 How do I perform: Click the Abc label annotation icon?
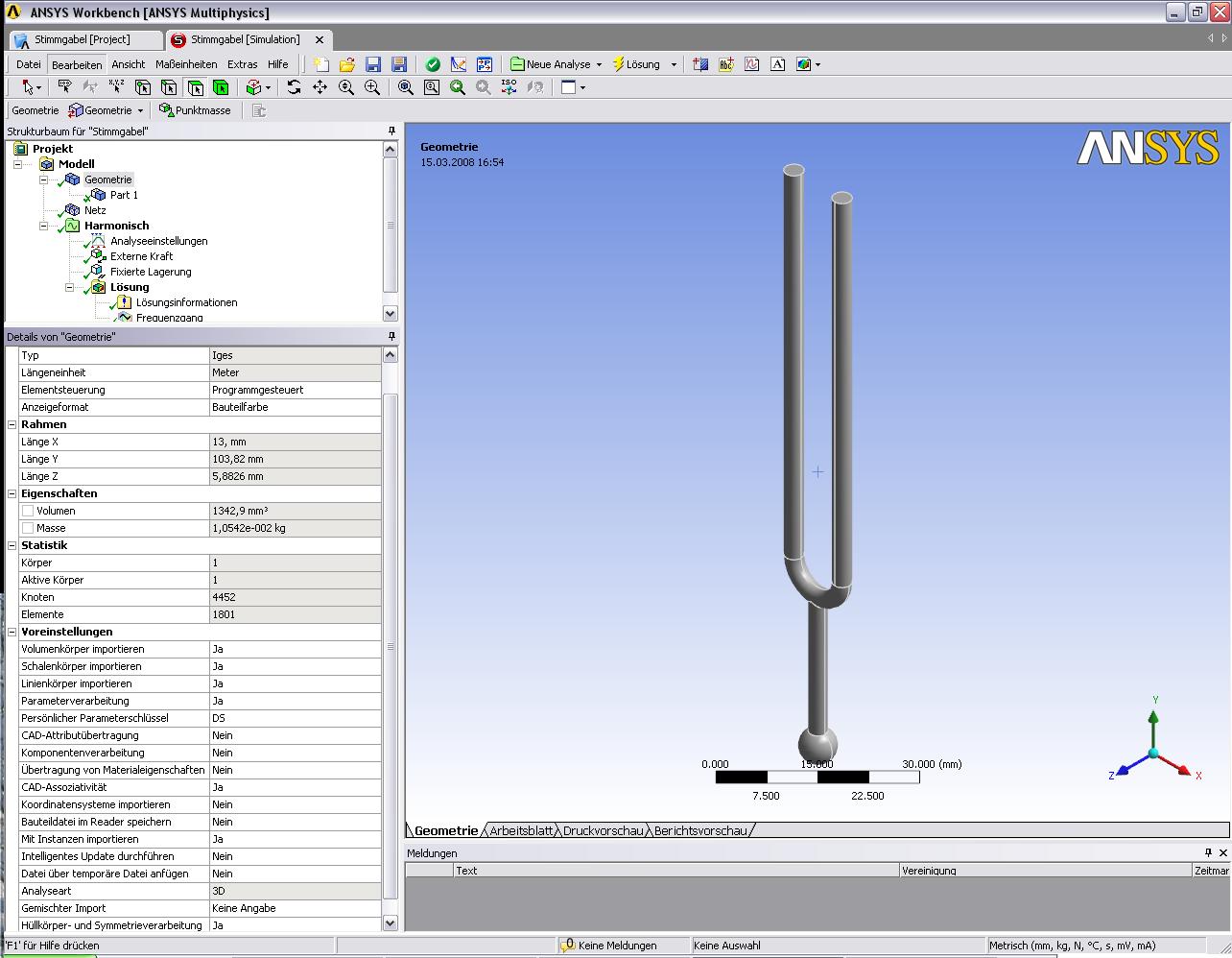tap(726, 64)
